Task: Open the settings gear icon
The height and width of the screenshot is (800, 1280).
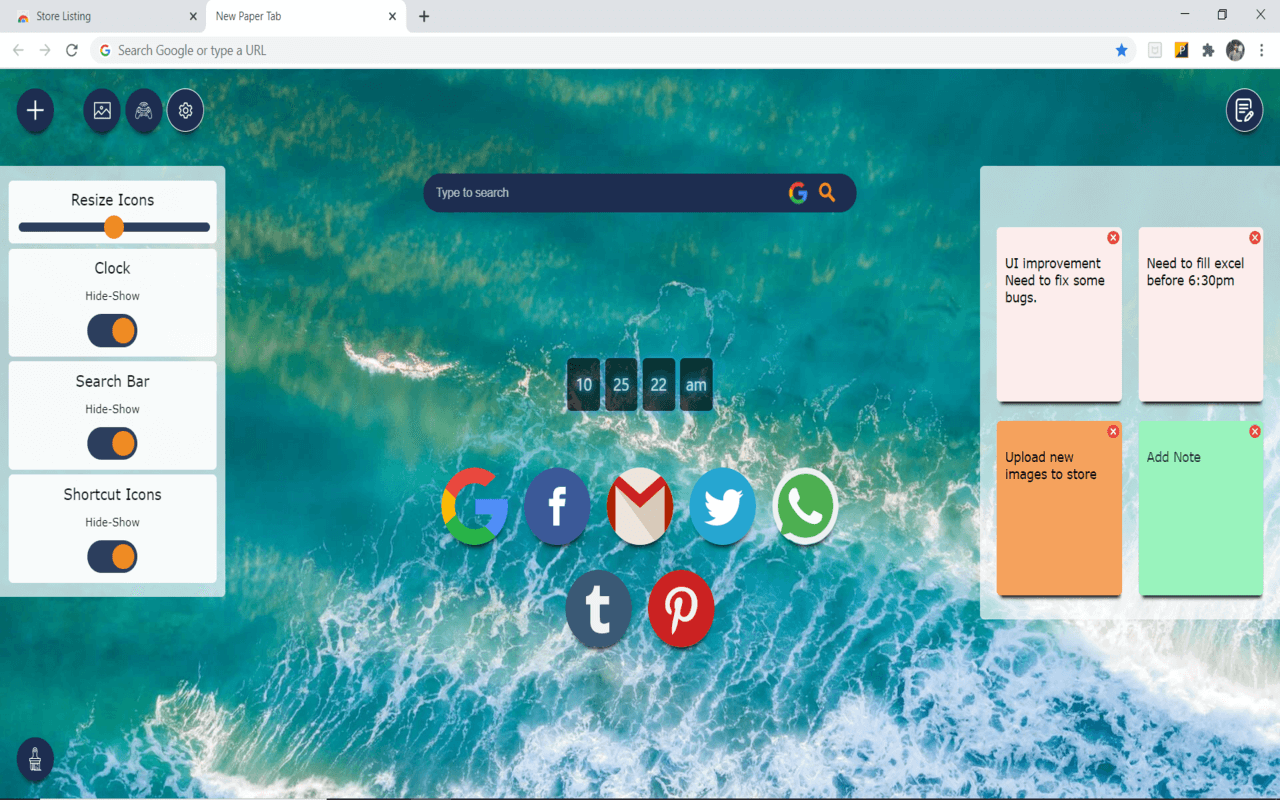Action: 185,111
